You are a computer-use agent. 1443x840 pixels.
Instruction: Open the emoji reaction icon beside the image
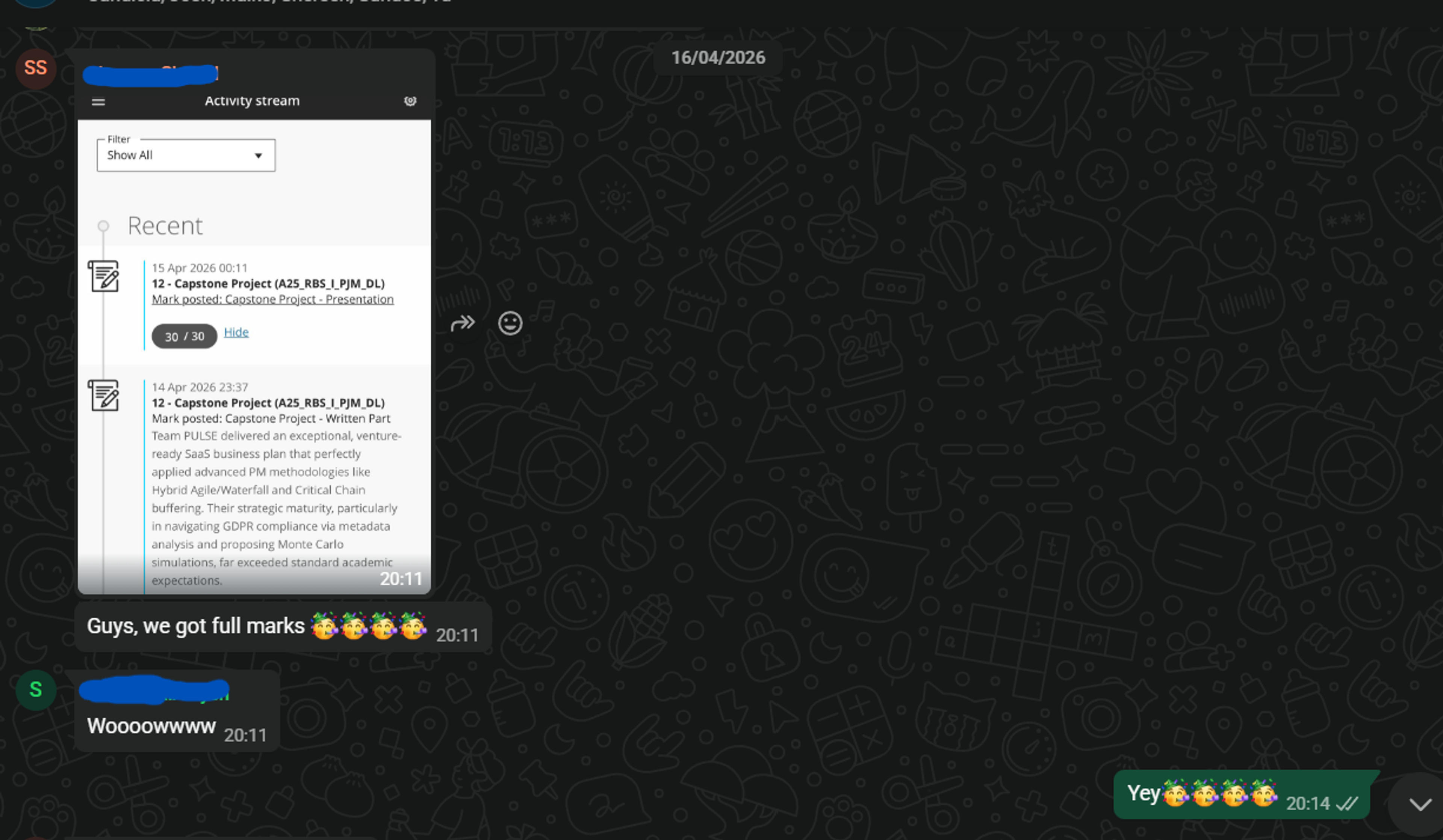point(510,323)
